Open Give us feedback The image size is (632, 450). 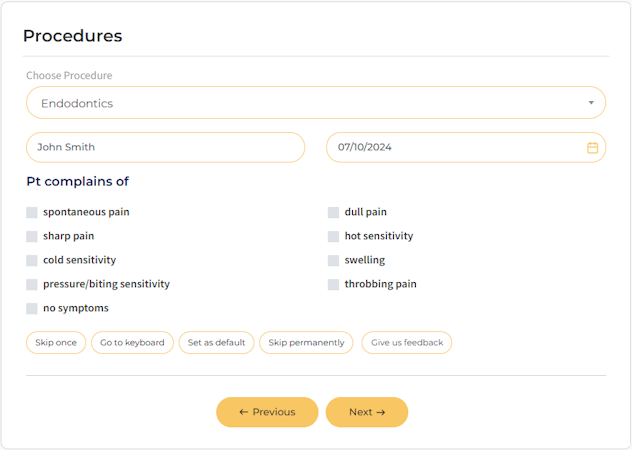click(407, 343)
